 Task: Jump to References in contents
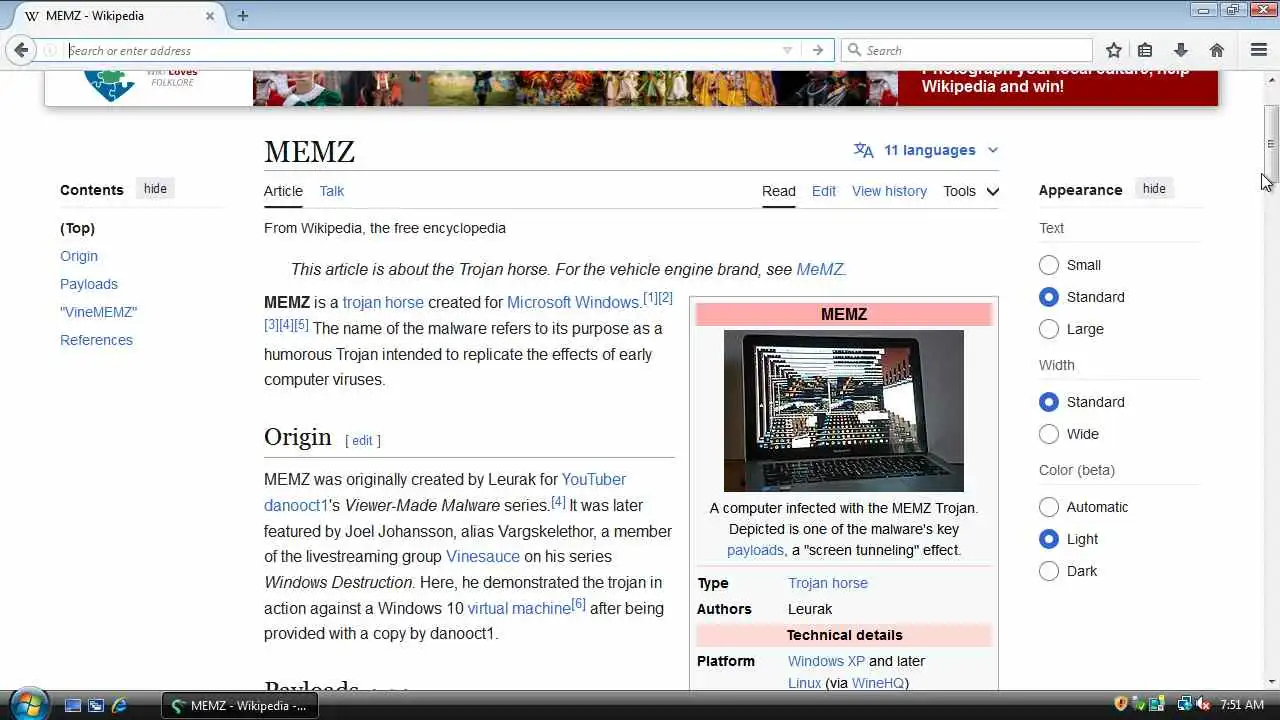point(96,340)
